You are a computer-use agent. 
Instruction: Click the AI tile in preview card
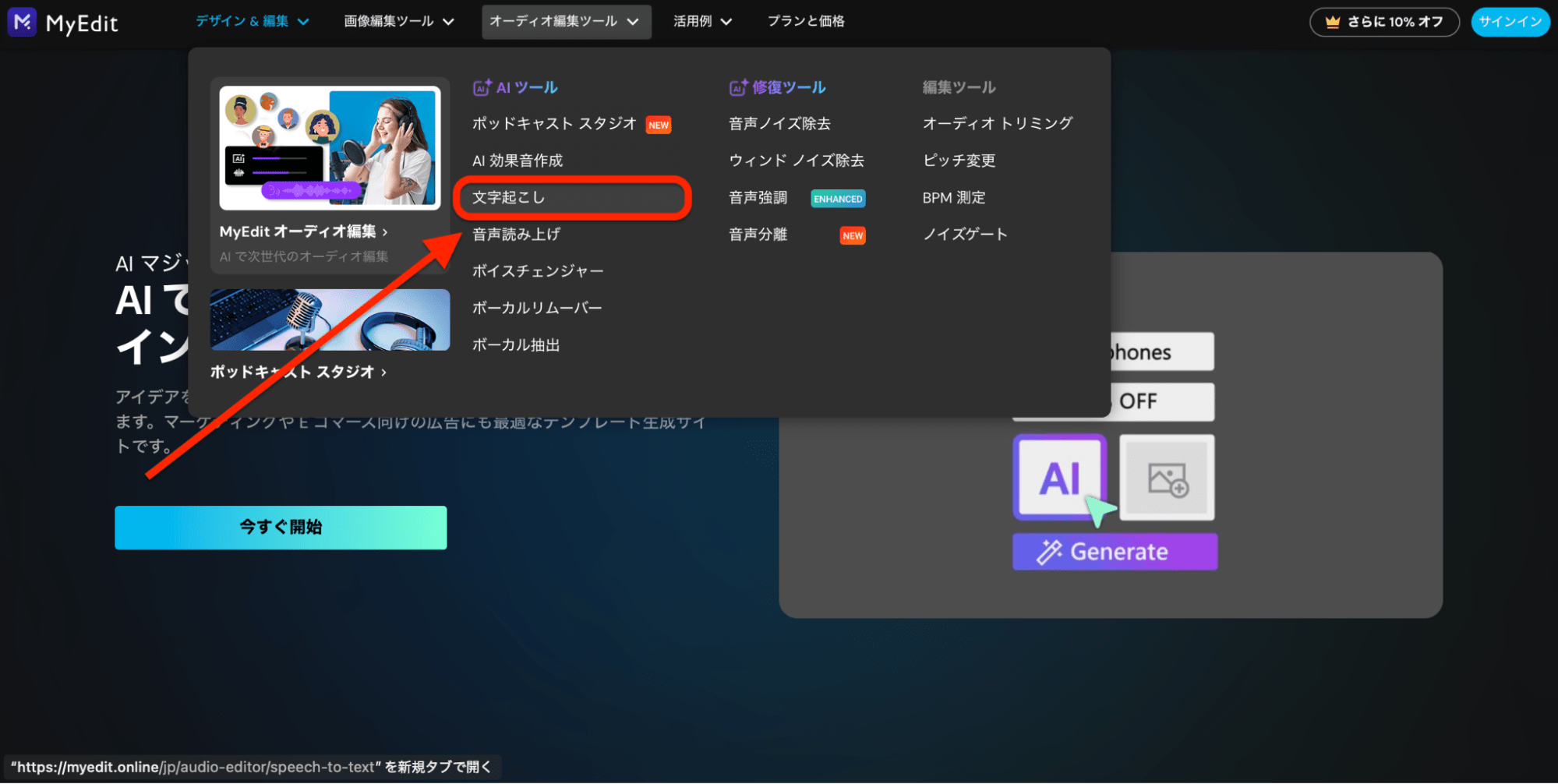coord(1060,477)
